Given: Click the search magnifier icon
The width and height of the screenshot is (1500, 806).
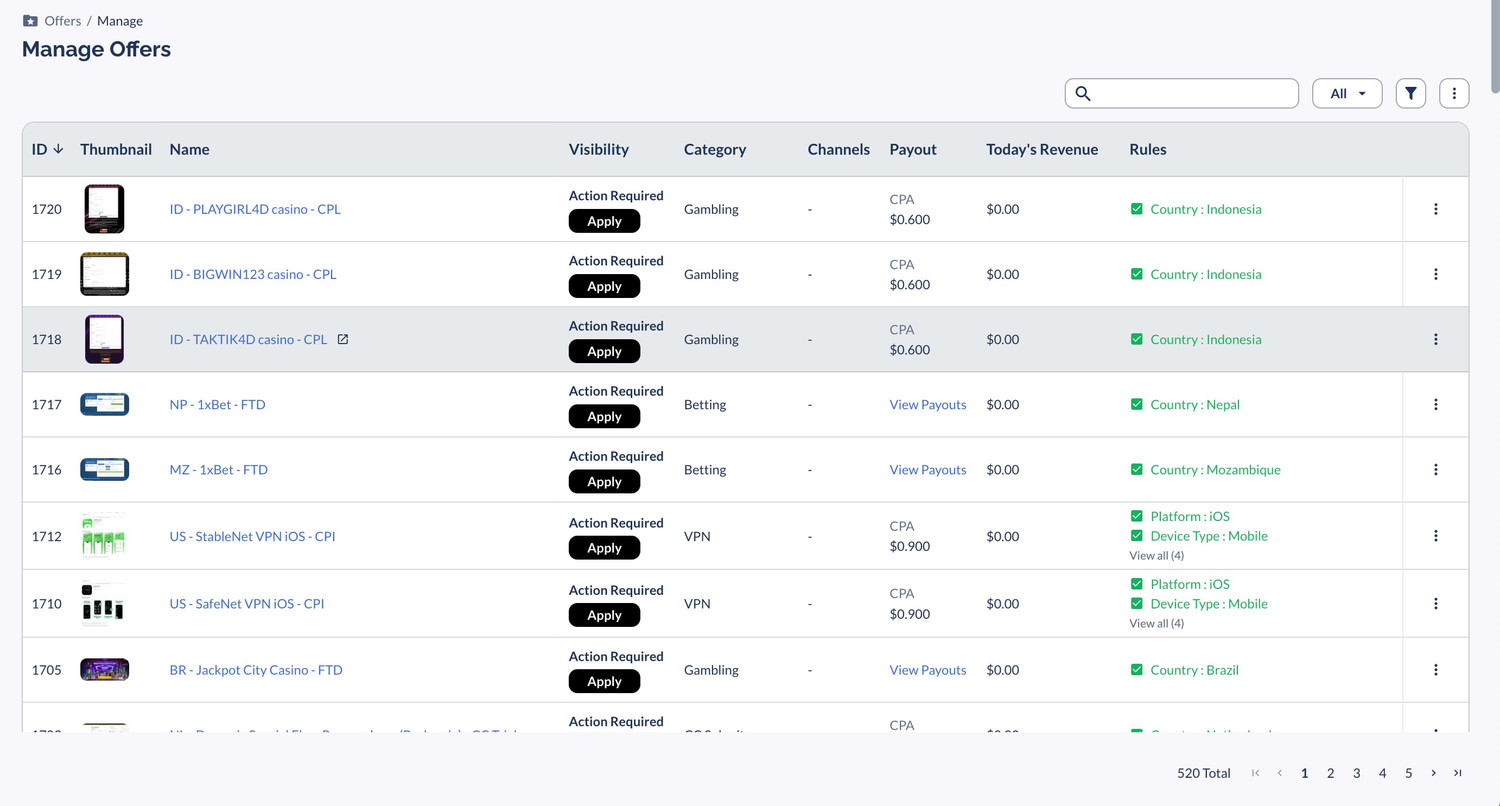Looking at the screenshot, I should click(x=1083, y=93).
